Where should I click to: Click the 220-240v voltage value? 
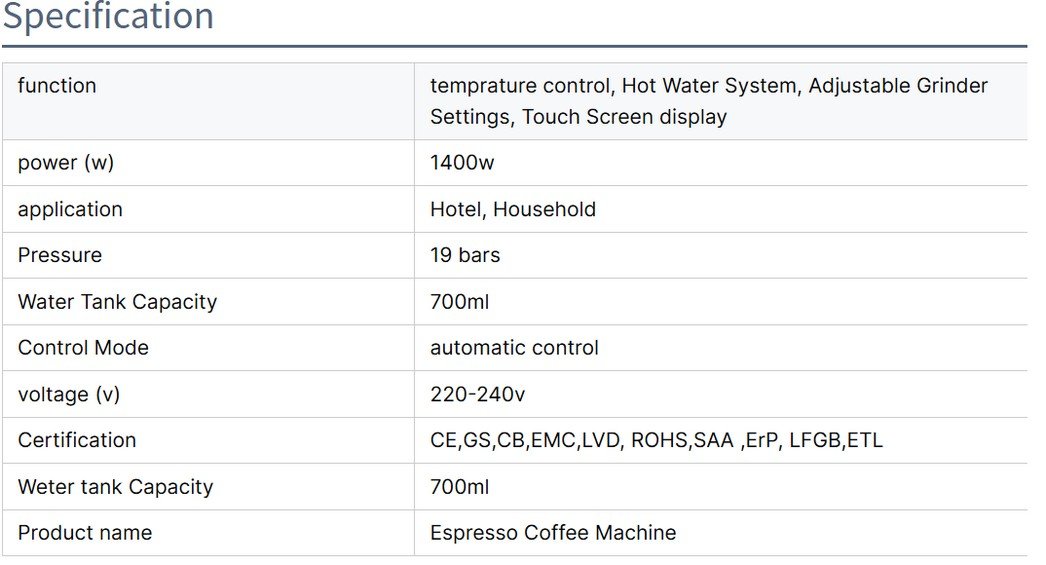point(477,394)
